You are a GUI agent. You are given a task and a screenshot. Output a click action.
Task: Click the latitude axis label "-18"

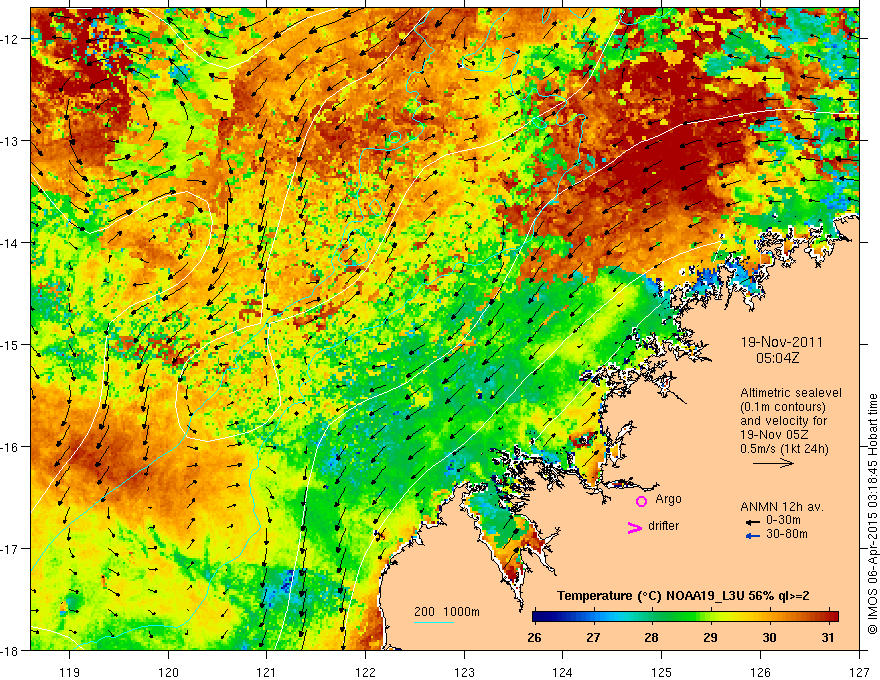10,650
